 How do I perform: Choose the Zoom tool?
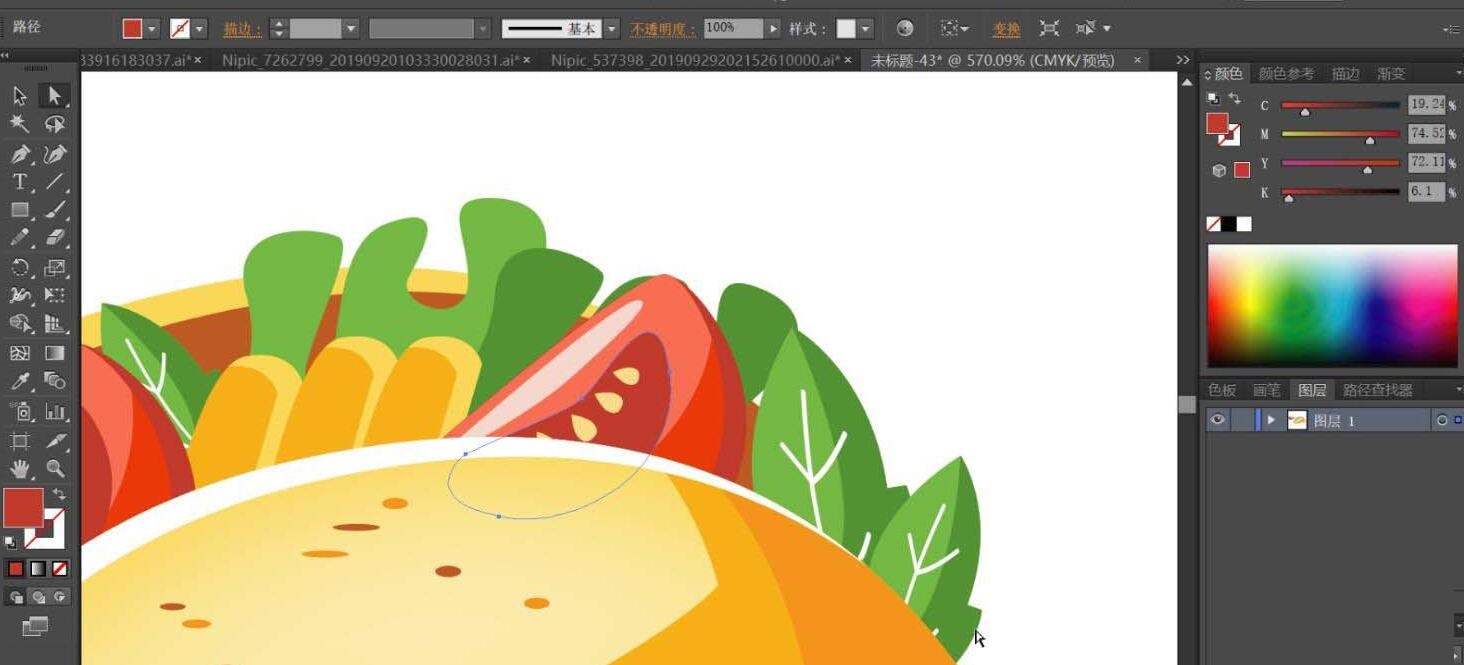click(x=55, y=468)
